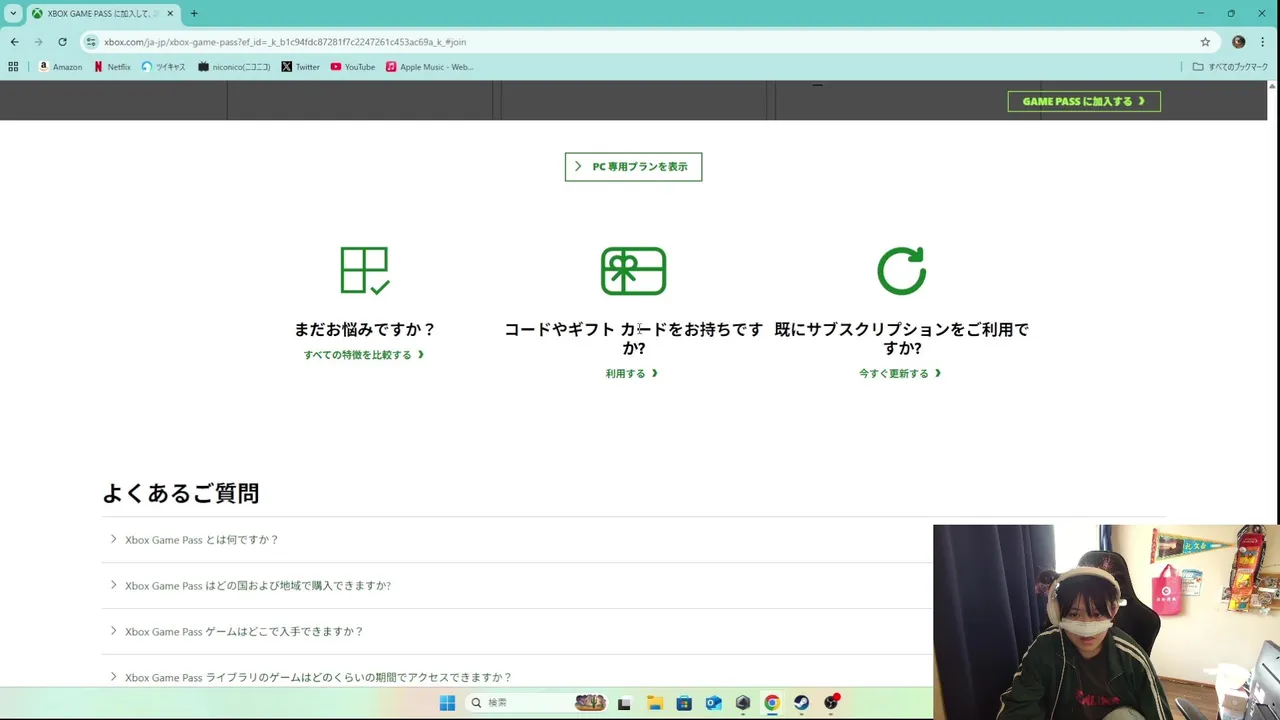Follow the 今すぐ更新する link
Viewport: 1280px width, 720px height.
click(900, 374)
